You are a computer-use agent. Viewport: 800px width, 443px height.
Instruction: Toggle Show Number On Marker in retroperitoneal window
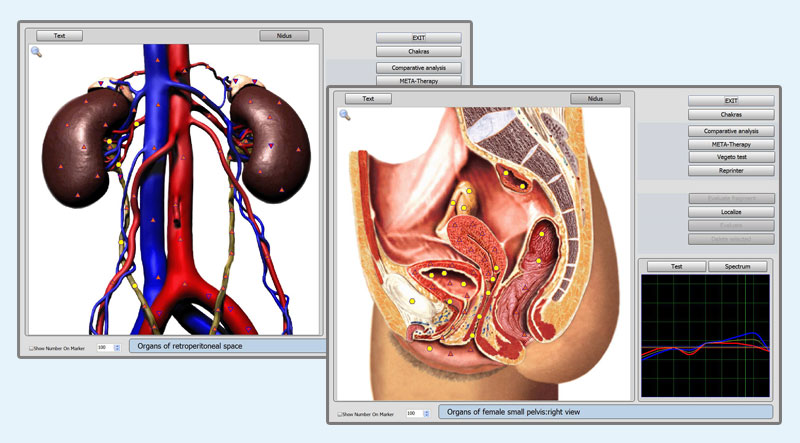click(x=31, y=348)
